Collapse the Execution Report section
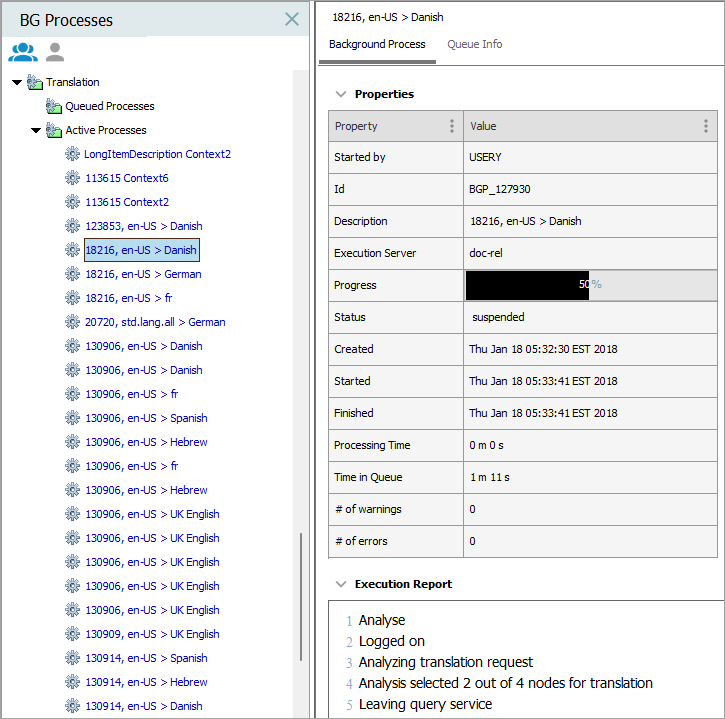This screenshot has height=719, width=725. point(341,584)
